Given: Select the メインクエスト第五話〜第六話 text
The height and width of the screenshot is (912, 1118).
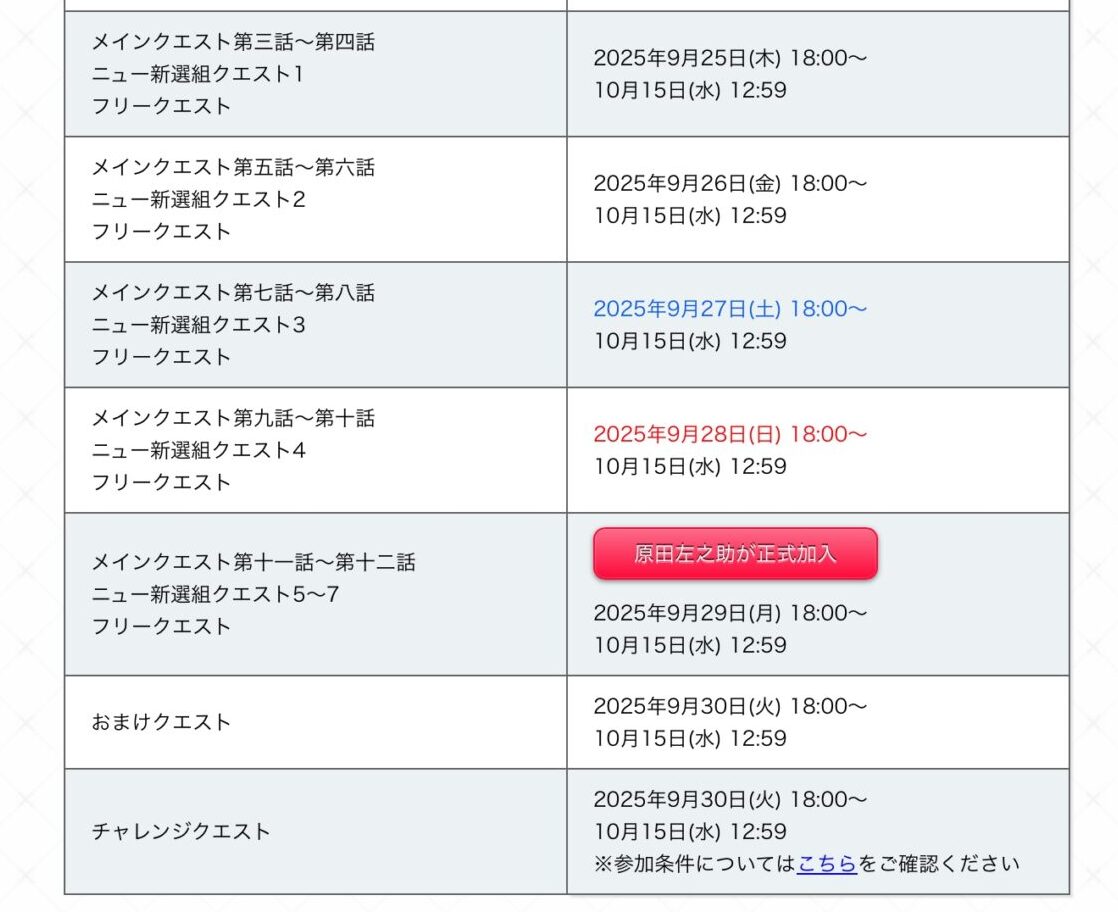Looking at the screenshot, I should click(233, 168).
